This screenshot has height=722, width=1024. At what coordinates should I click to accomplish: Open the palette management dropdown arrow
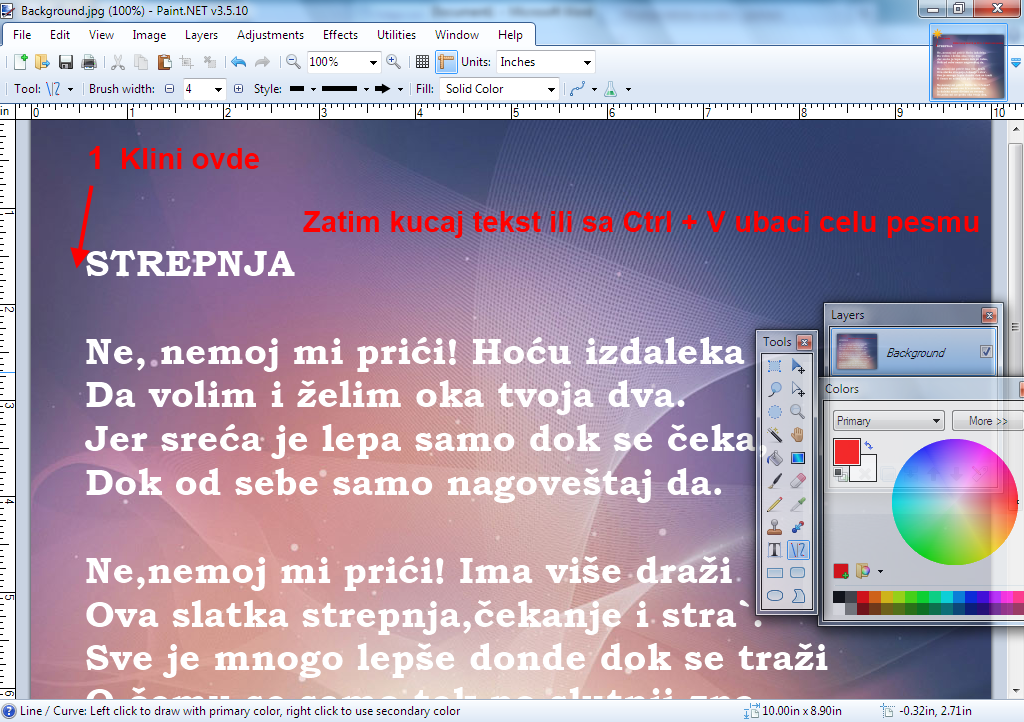click(x=880, y=572)
